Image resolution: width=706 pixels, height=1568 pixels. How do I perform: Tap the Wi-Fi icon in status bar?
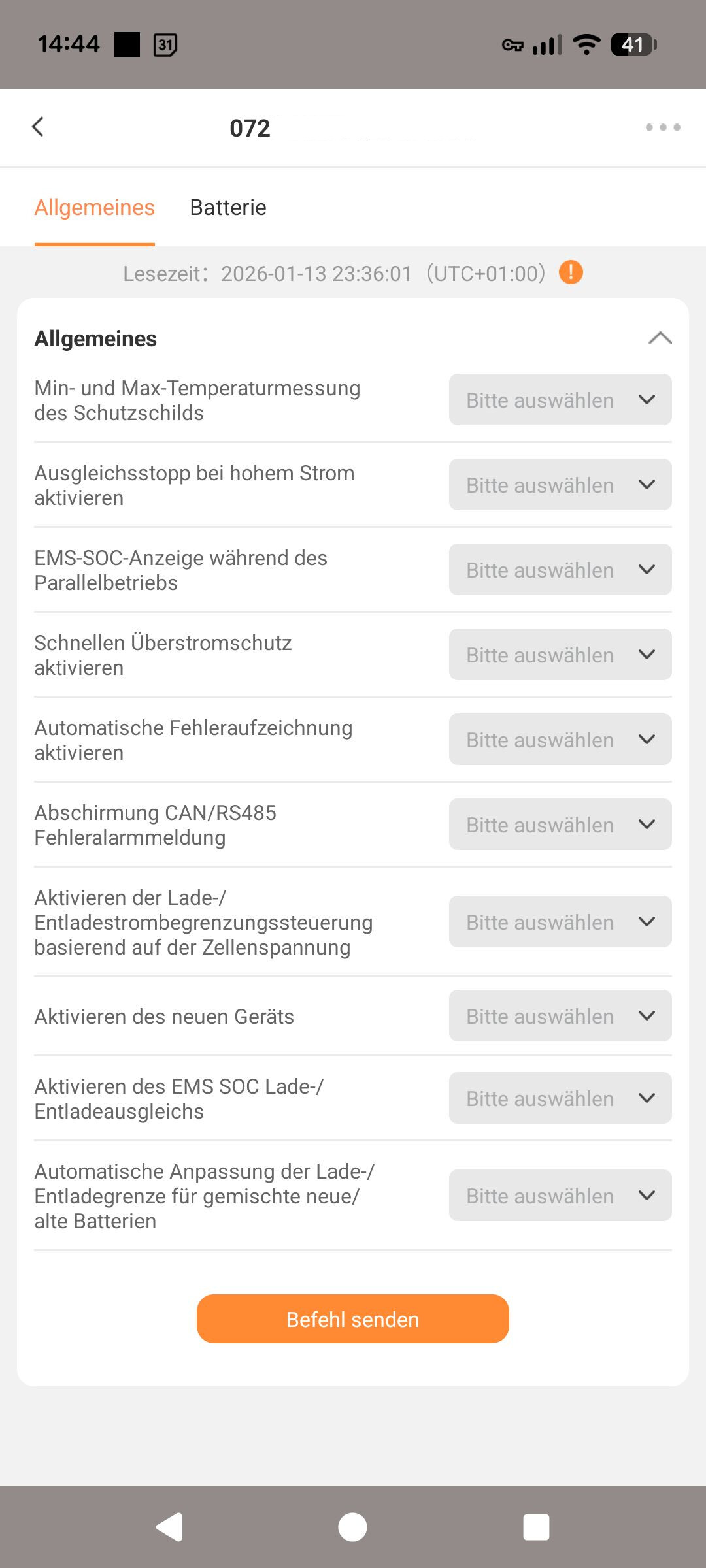pyautogui.click(x=586, y=44)
